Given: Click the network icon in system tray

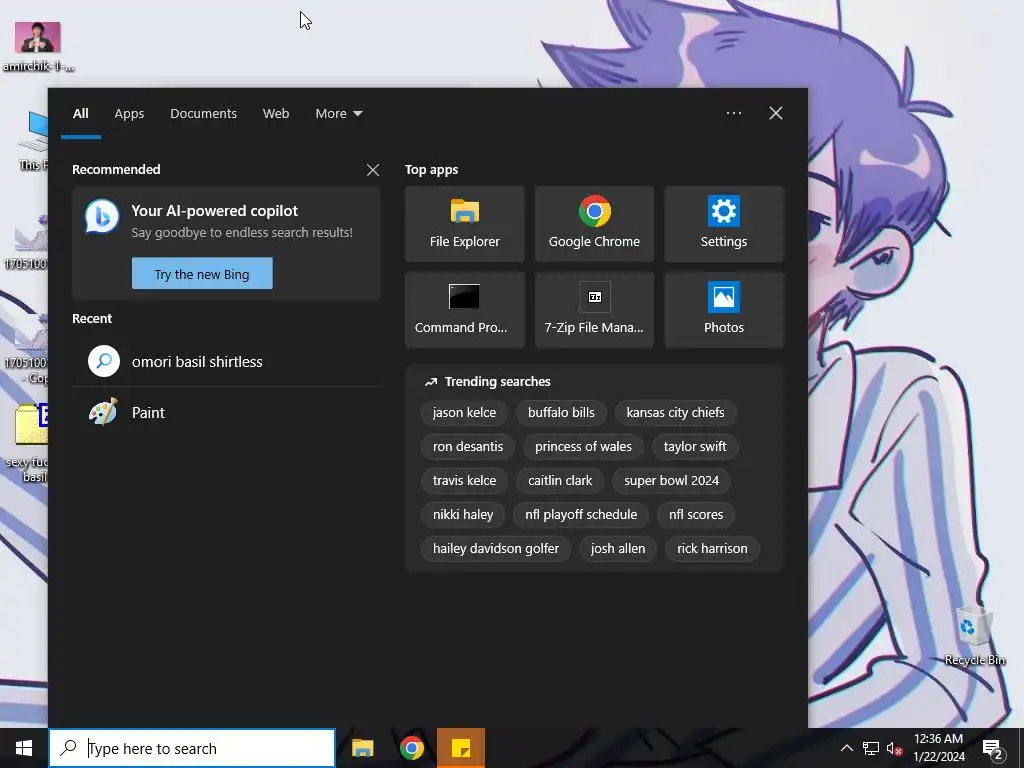Looking at the screenshot, I should click(x=871, y=748).
